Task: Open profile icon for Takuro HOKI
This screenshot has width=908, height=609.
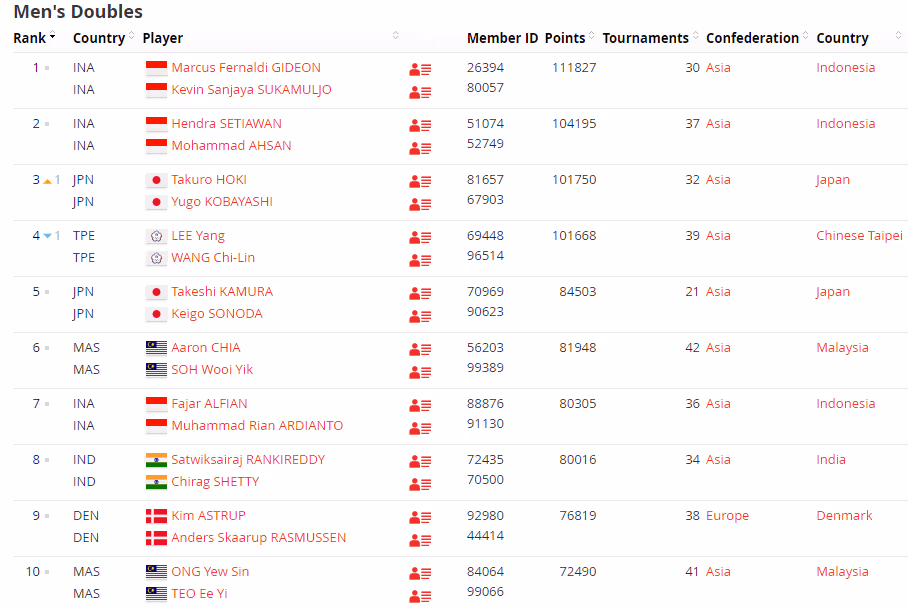Action: 420,181
